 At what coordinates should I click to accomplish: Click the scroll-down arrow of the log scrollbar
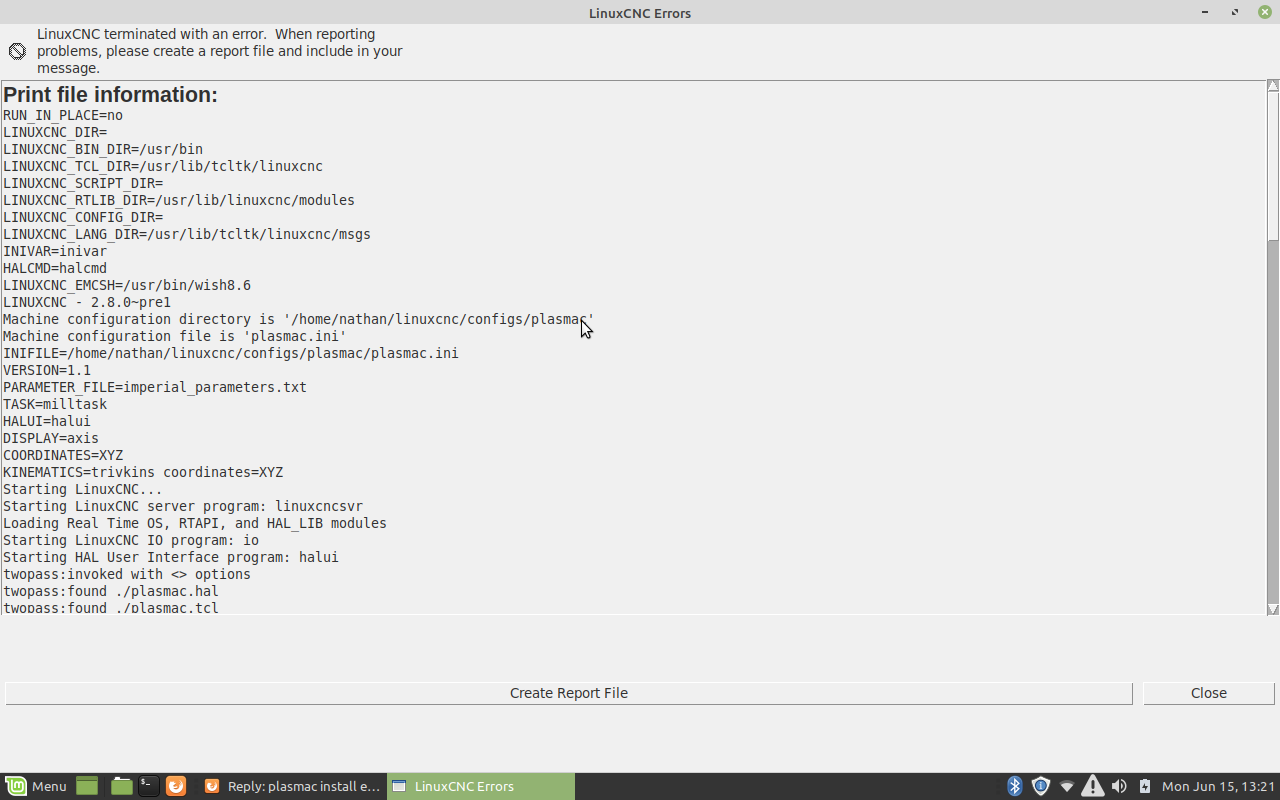1273,608
